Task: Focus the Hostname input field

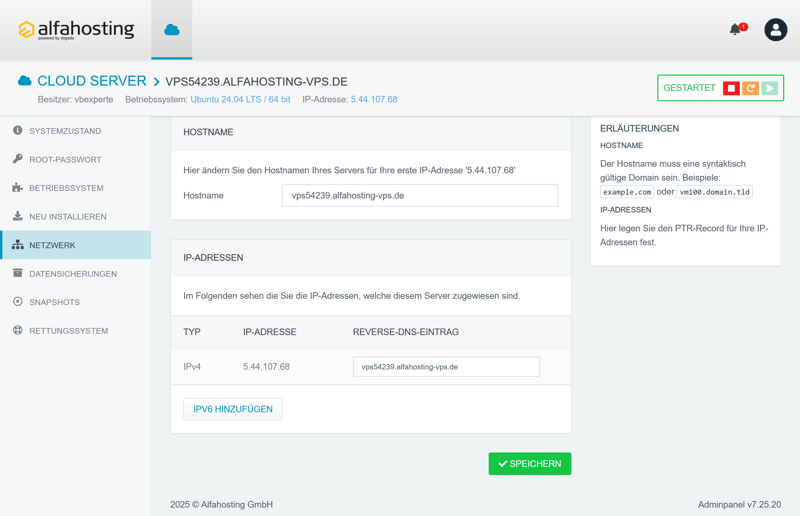Action: 420,195
